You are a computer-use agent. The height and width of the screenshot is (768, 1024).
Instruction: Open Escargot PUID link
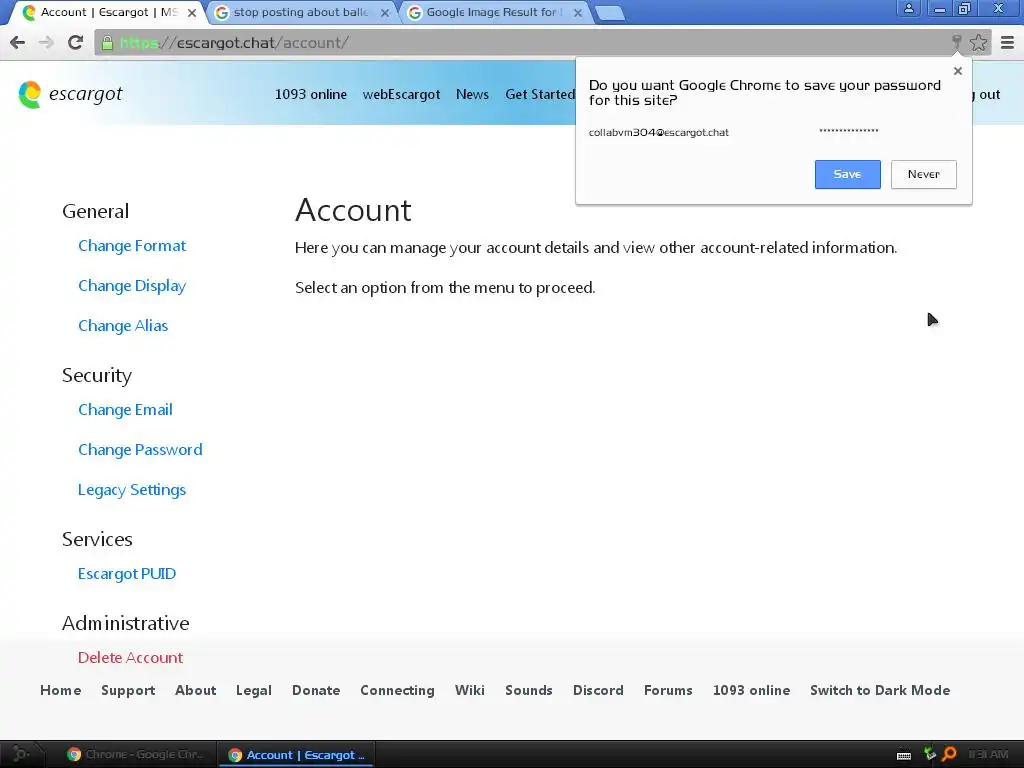pos(127,574)
